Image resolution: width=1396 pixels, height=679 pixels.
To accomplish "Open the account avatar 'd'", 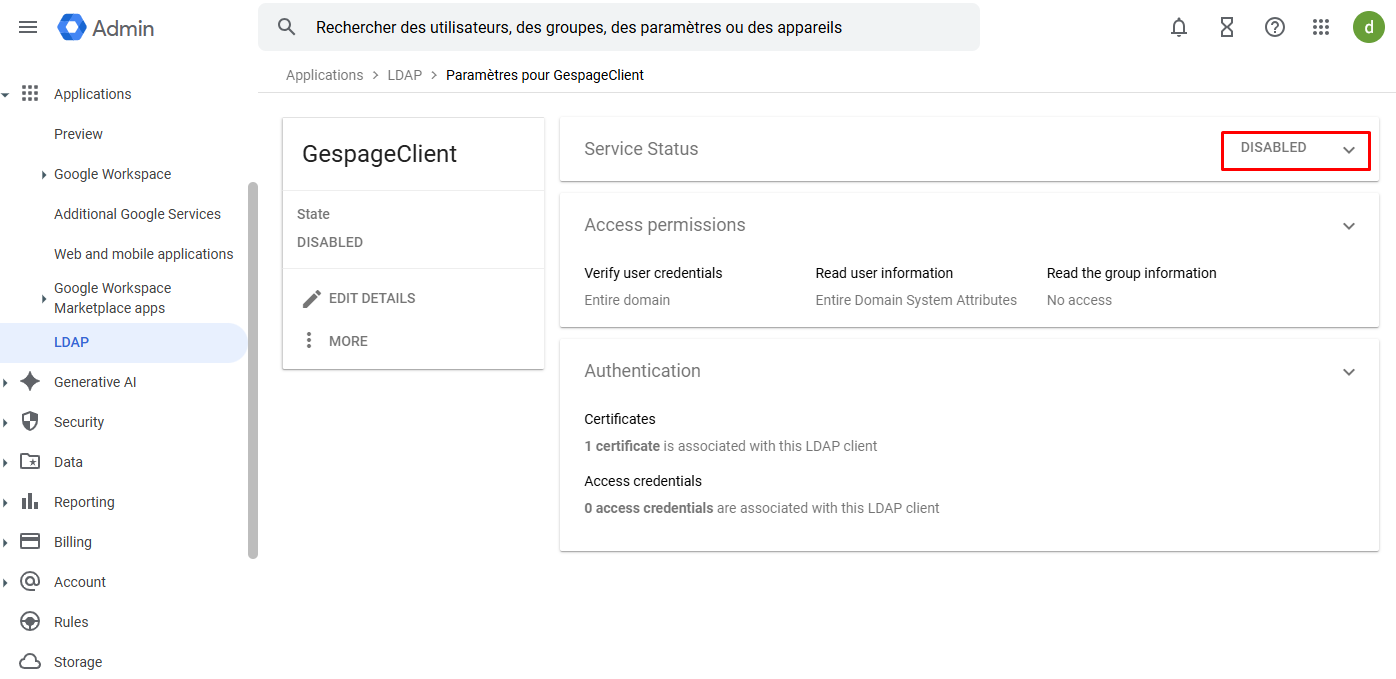I will pyautogui.click(x=1369, y=27).
